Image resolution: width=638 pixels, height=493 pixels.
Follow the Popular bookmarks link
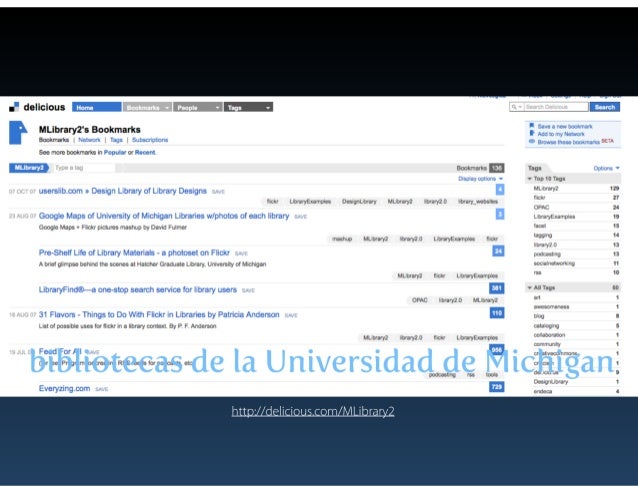click(115, 153)
